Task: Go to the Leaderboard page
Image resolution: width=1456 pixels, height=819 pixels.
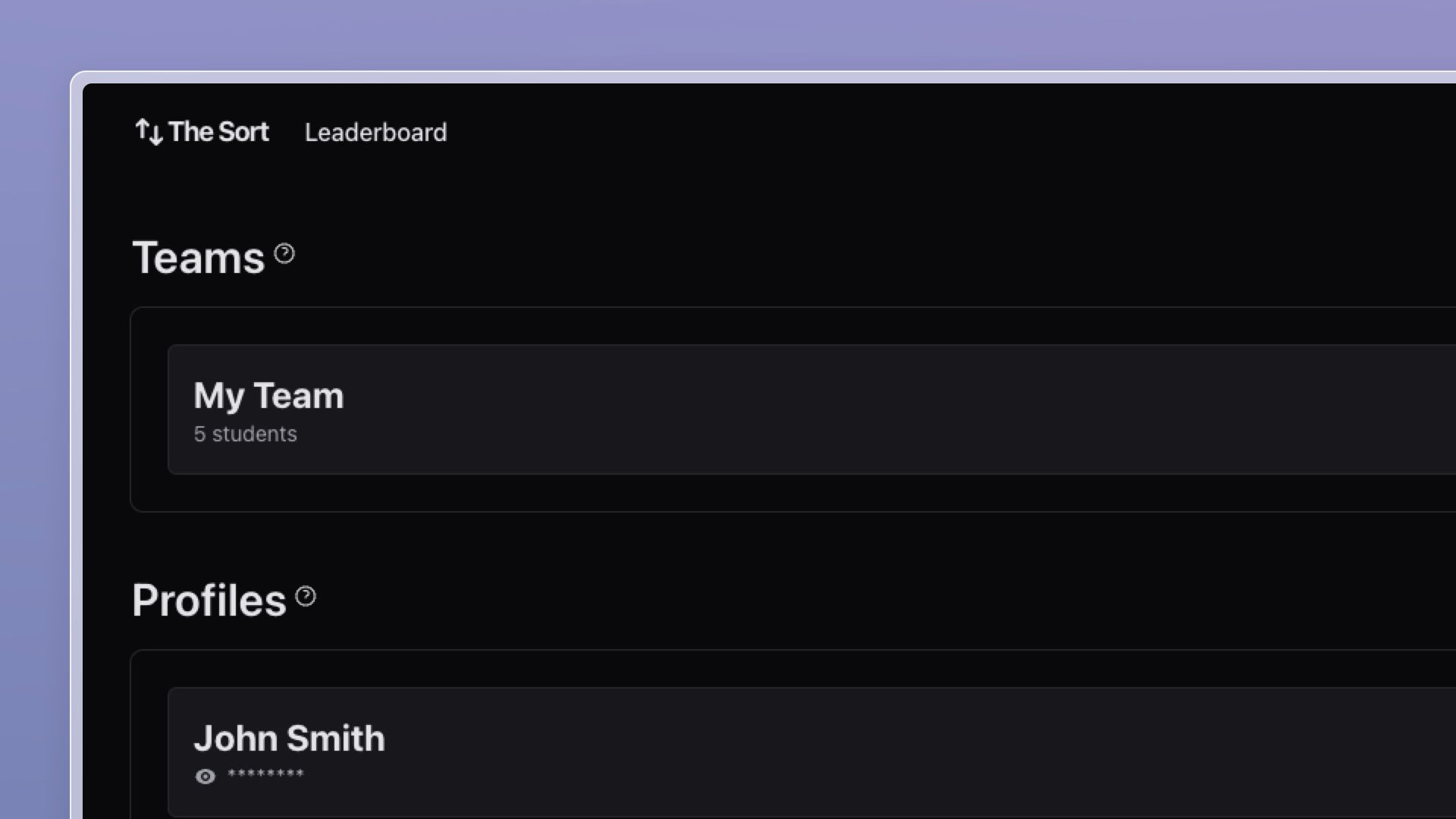Action: (375, 133)
